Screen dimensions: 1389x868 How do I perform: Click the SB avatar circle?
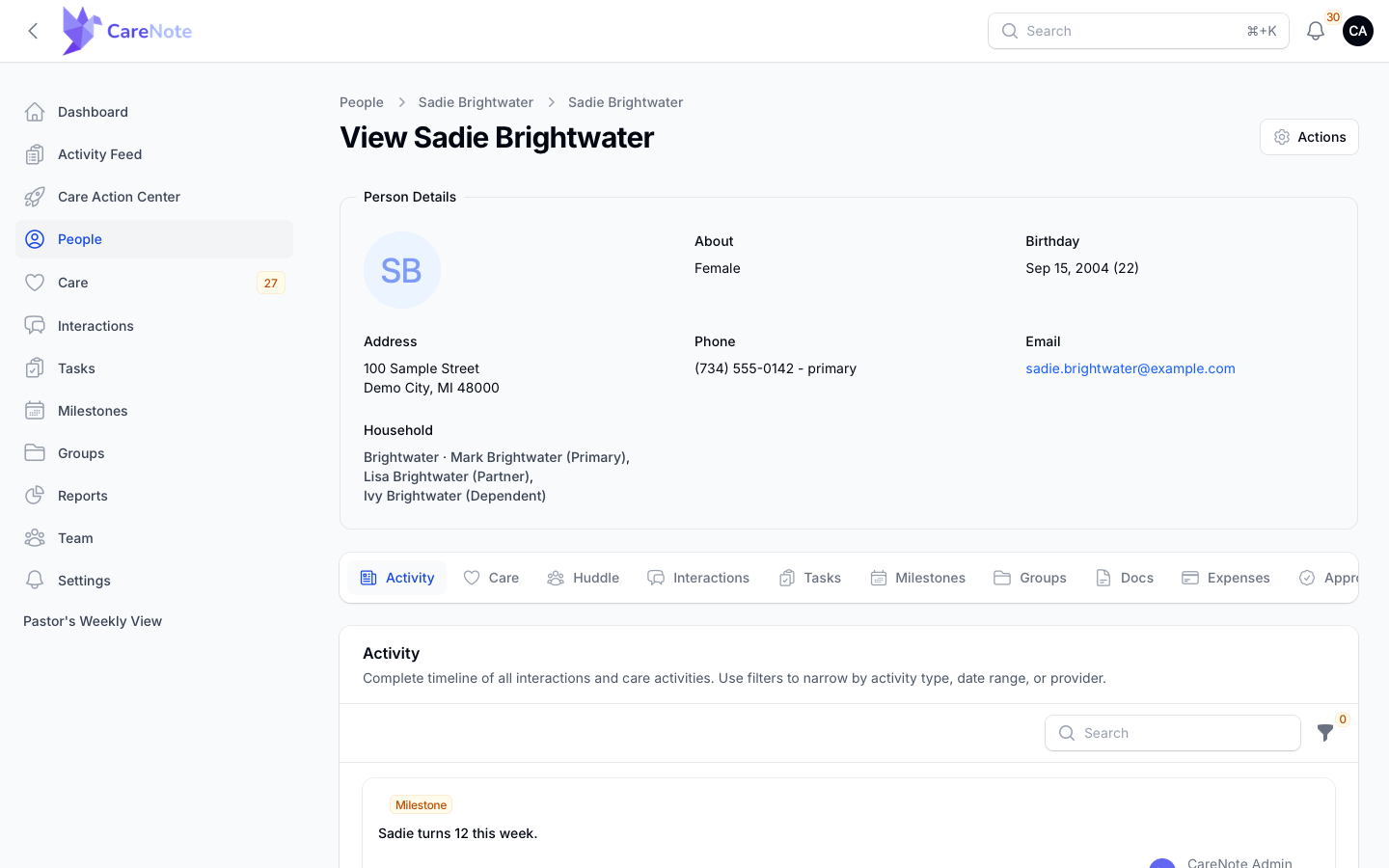402,270
